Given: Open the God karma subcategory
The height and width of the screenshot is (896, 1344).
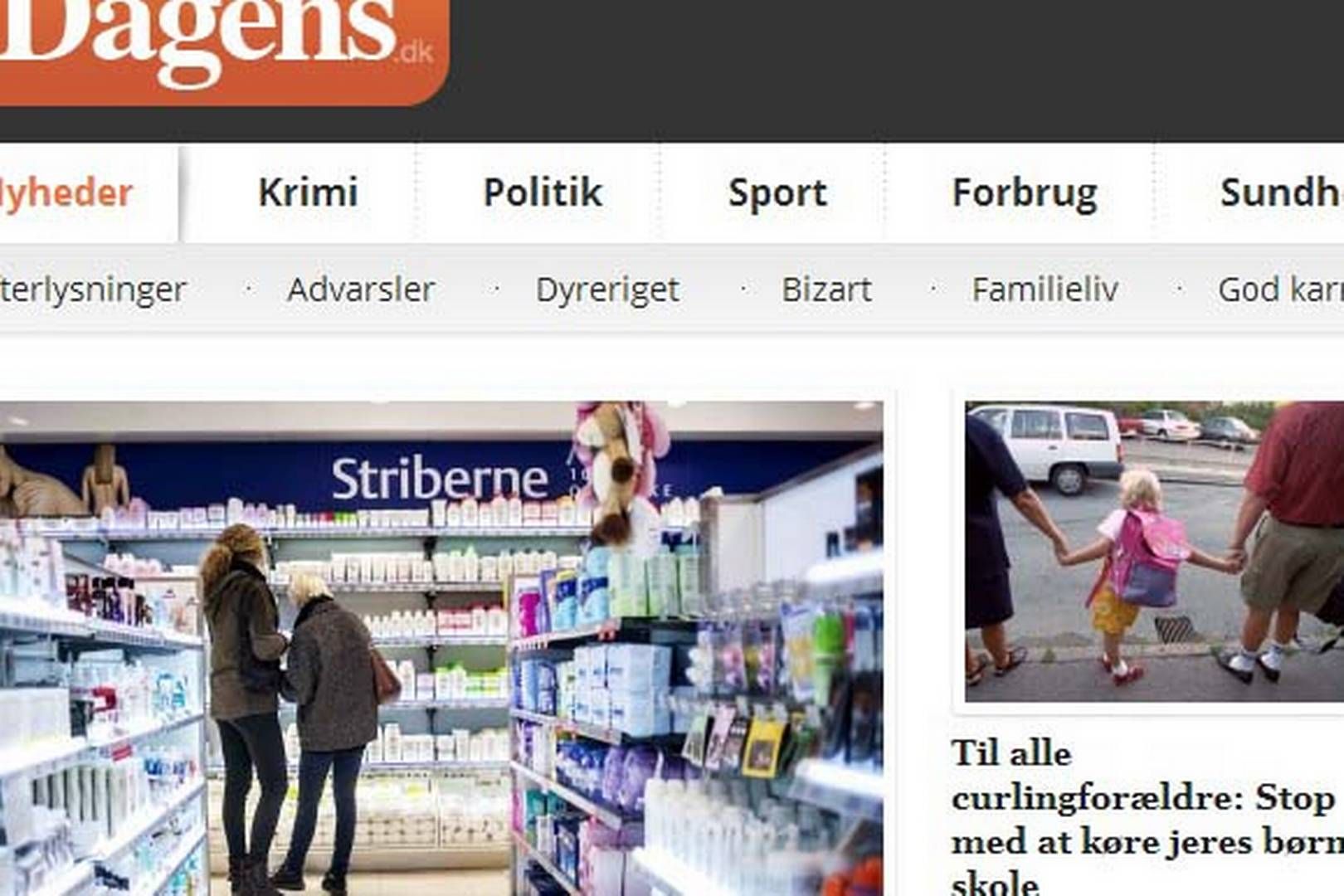Looking at the screenshot, I should click(x=1281, y=290).
